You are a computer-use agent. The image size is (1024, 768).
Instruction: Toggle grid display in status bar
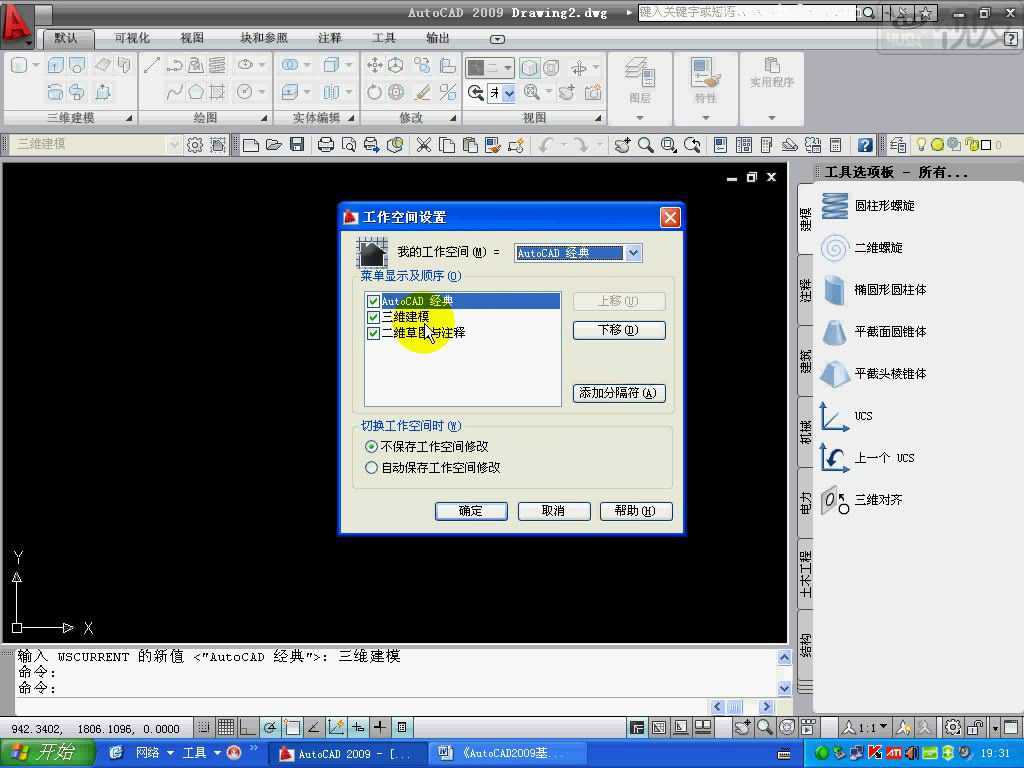click(226, 727)
